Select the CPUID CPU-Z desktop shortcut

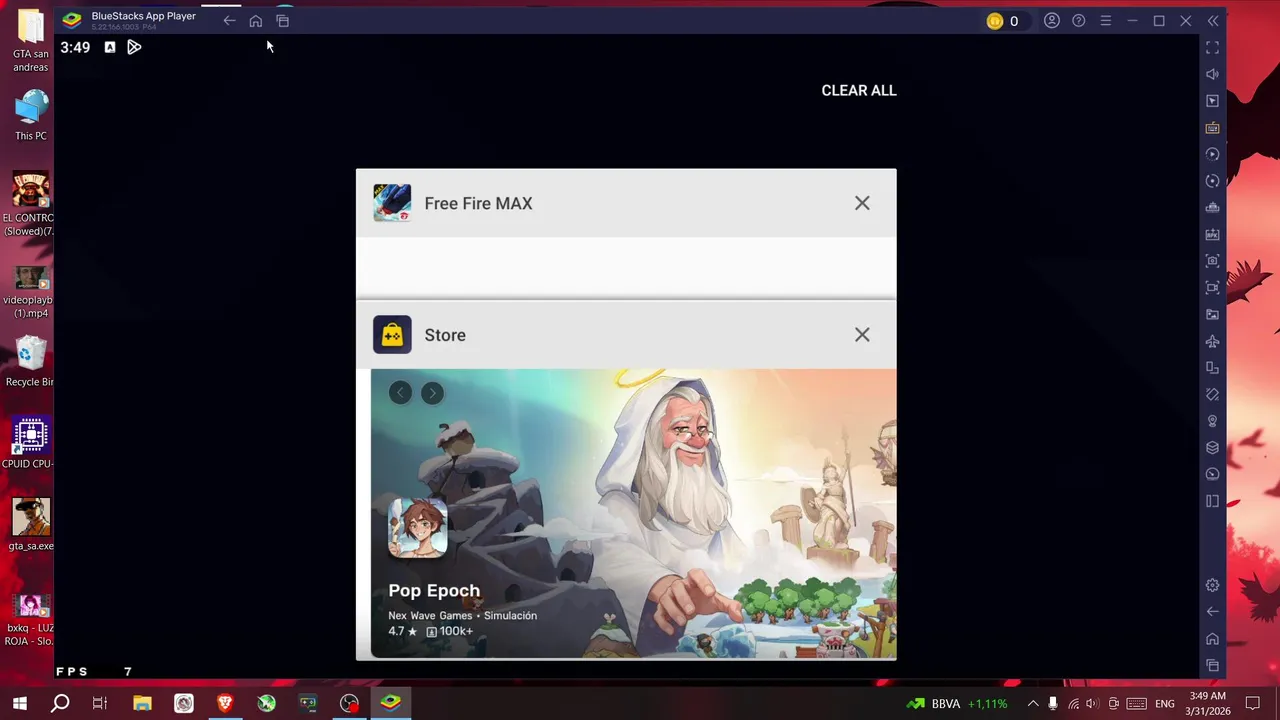click(30, 443)
